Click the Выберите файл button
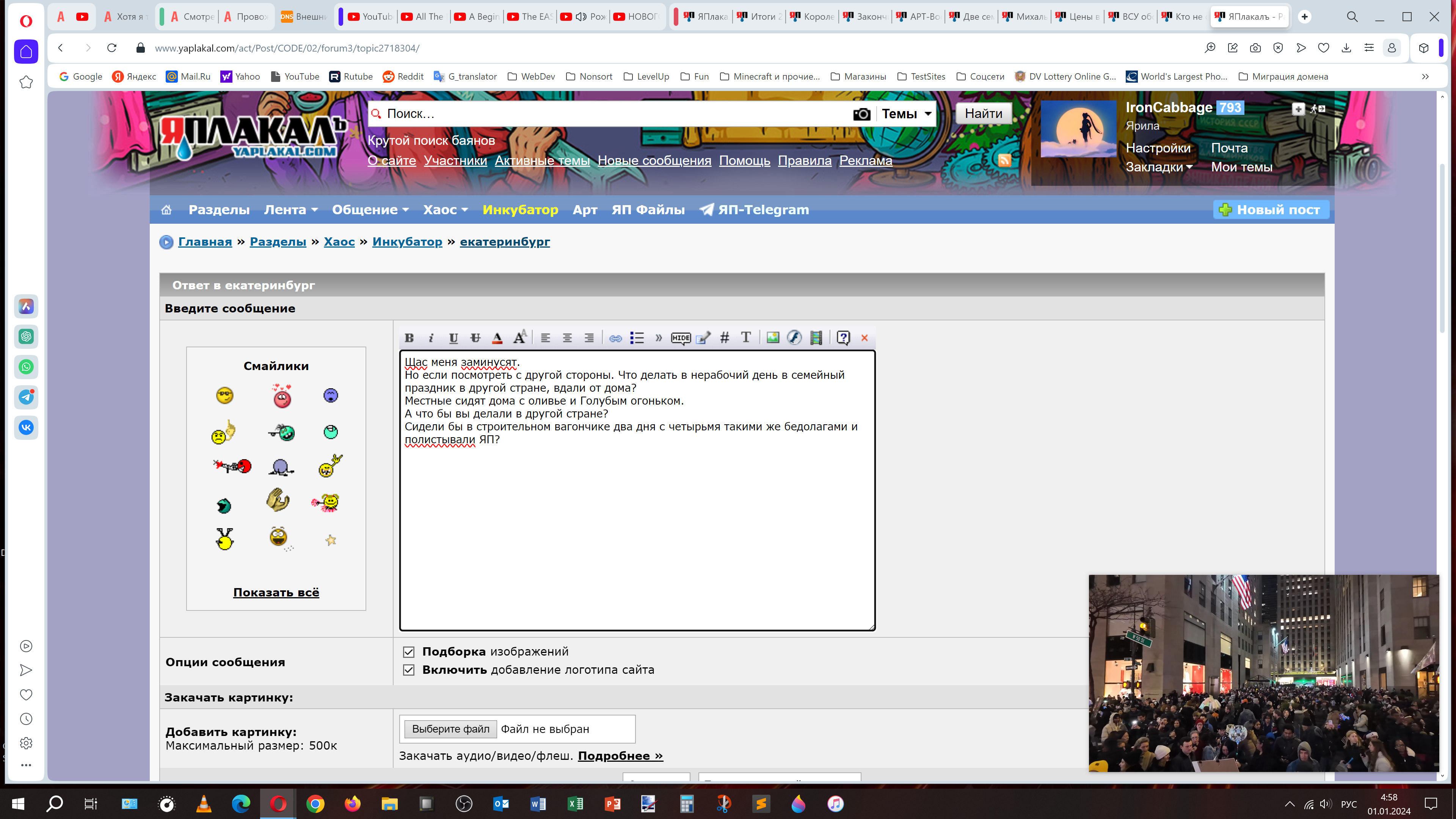 point(450,729)
